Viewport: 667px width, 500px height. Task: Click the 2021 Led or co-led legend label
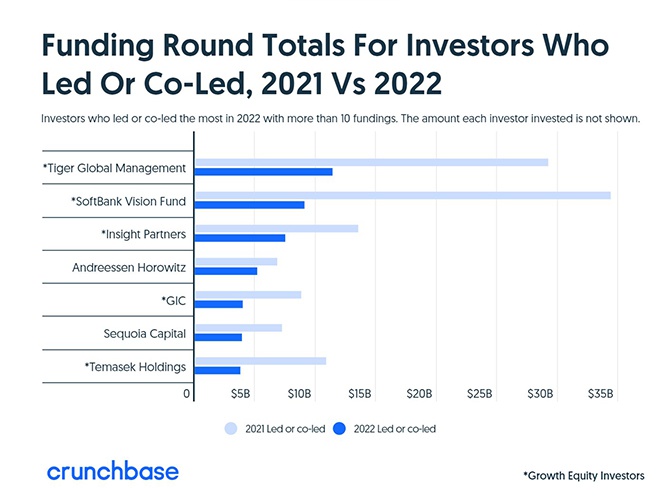(284, 428)
